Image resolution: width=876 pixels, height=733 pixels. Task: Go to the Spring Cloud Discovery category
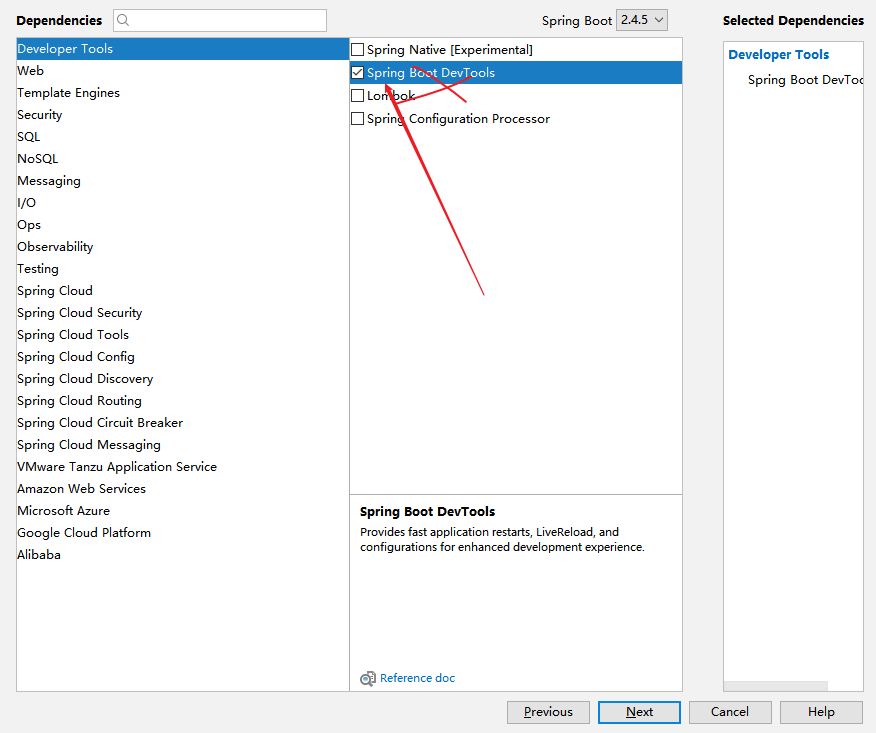tap(183, 378)
